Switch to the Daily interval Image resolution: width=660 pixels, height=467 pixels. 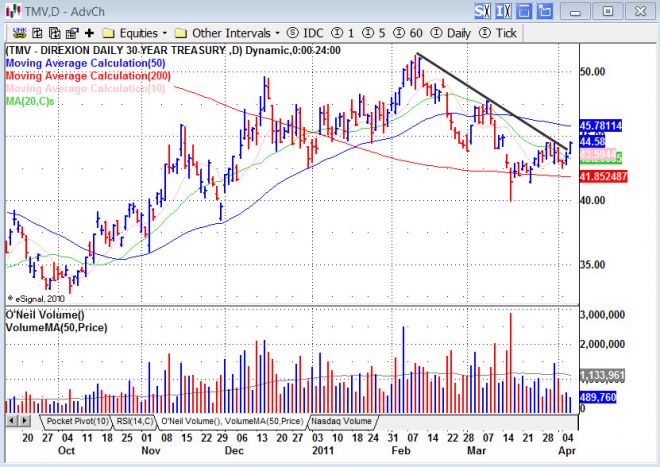pyautogui.click(x=451, y=33)
